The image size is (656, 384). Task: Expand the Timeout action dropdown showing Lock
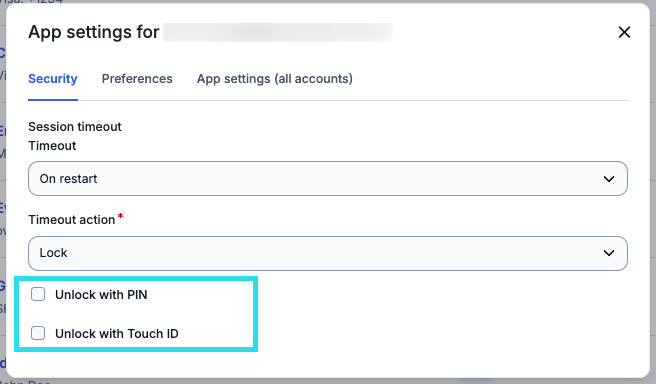tap(328, 253)
